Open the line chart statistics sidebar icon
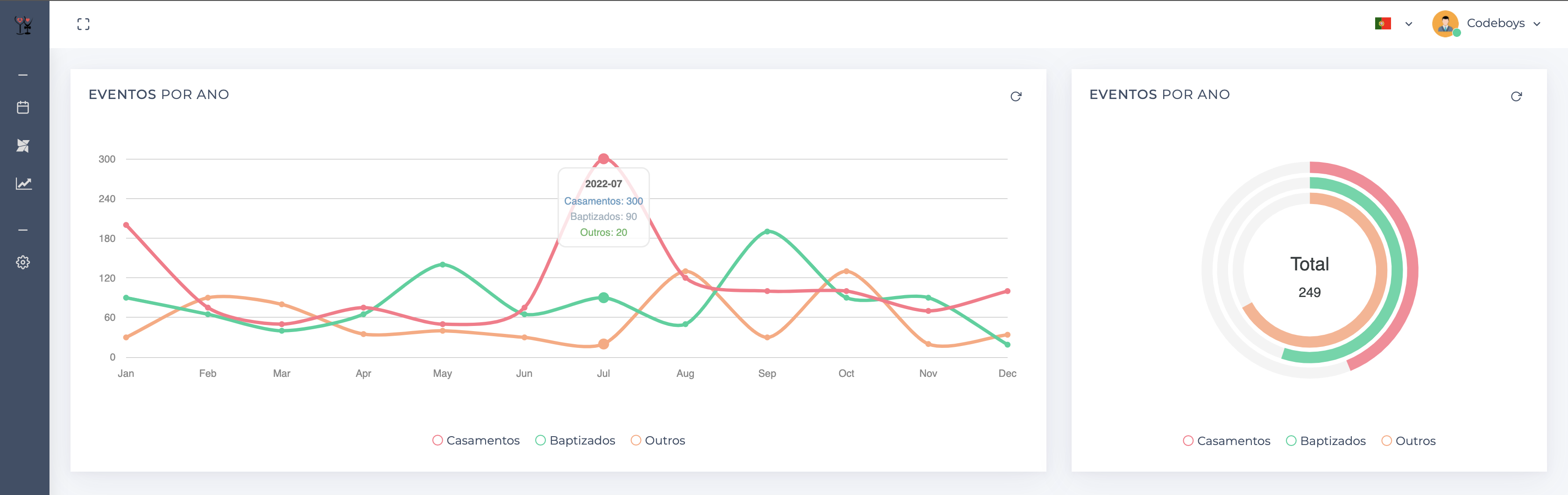This screenshot has width=1568, height=495. click(23, 184)
